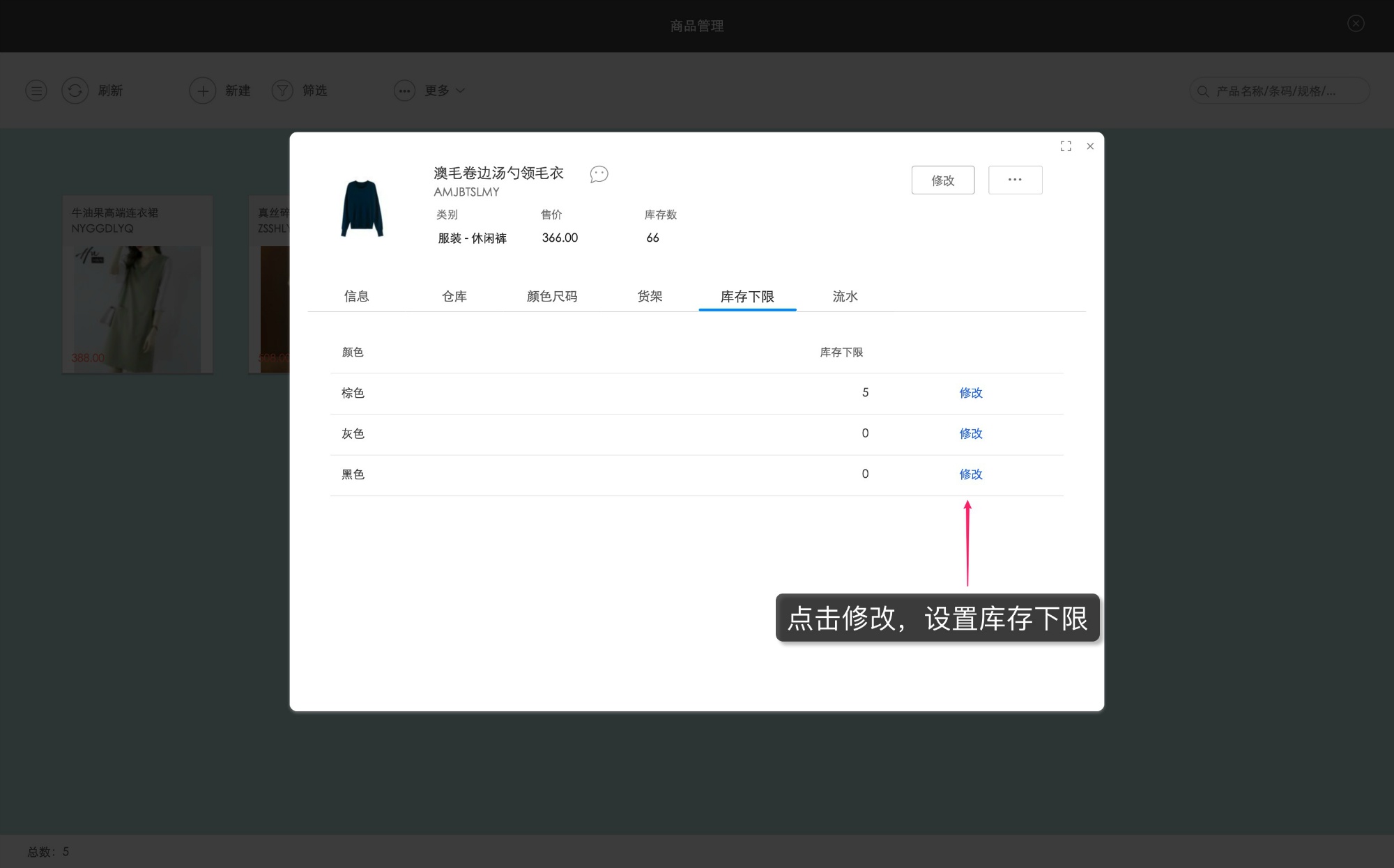
Task: Click the stock count value 66
Action: pos(652,238)
